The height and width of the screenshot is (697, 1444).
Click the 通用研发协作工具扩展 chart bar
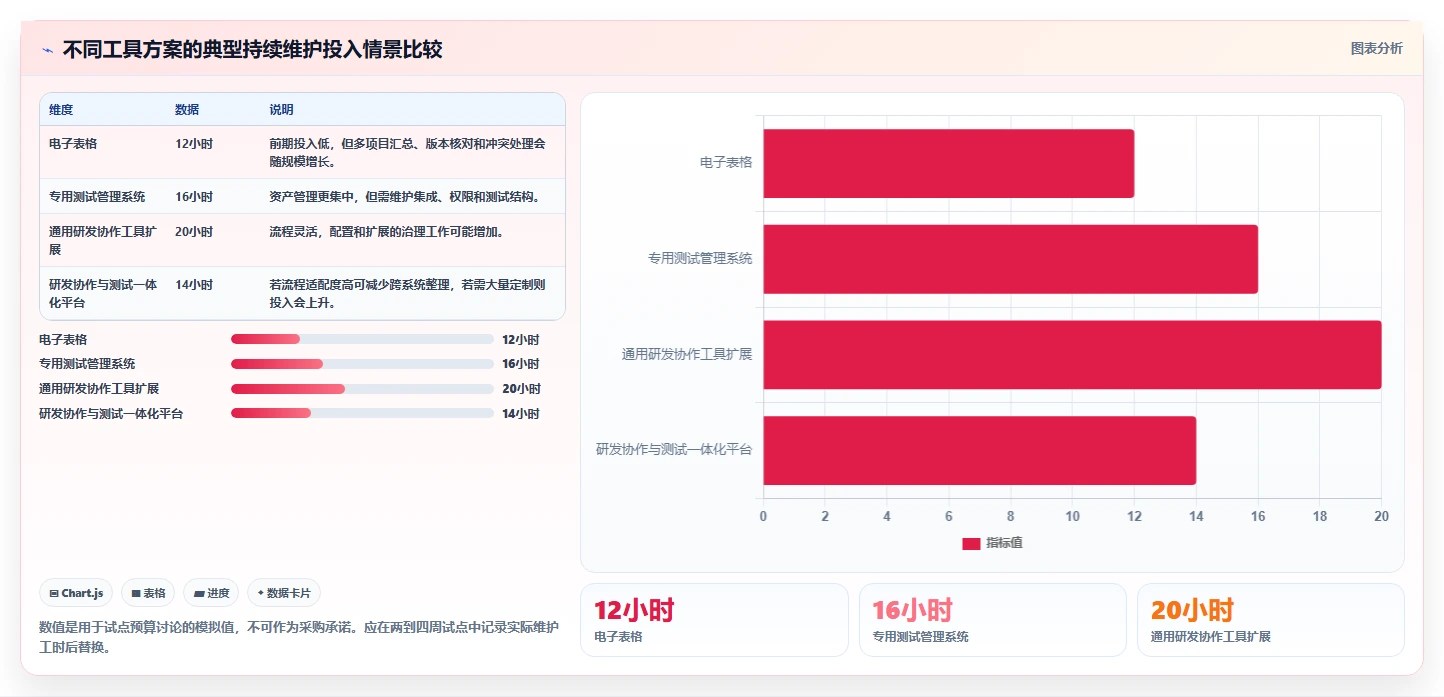click(1072, 355)
